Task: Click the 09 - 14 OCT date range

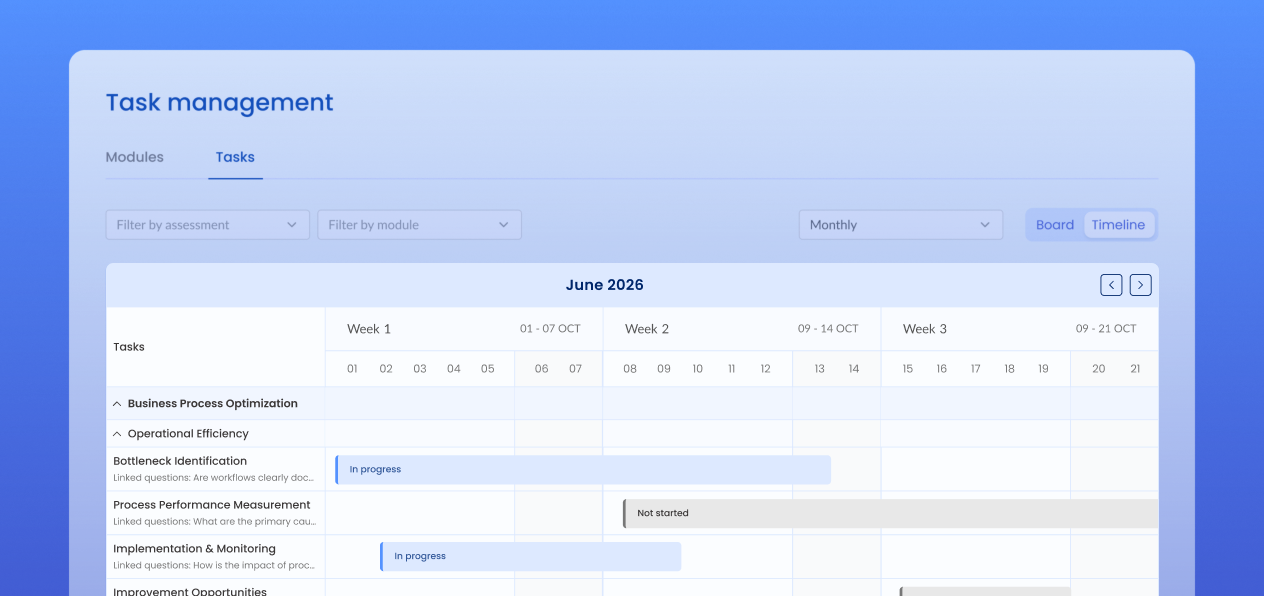Action: coord(828,329)
